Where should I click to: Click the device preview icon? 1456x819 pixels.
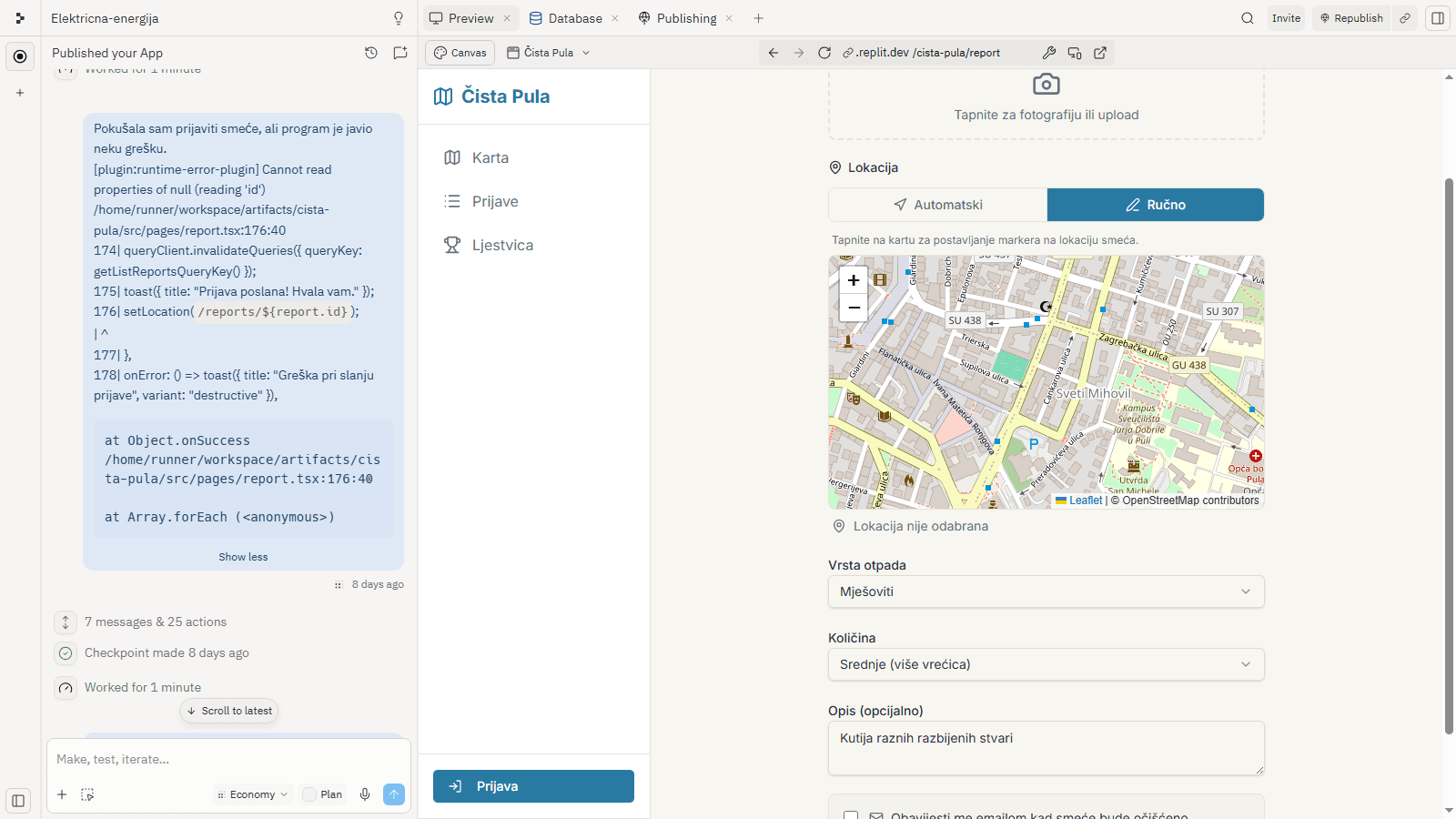(x=1075, y=53)
